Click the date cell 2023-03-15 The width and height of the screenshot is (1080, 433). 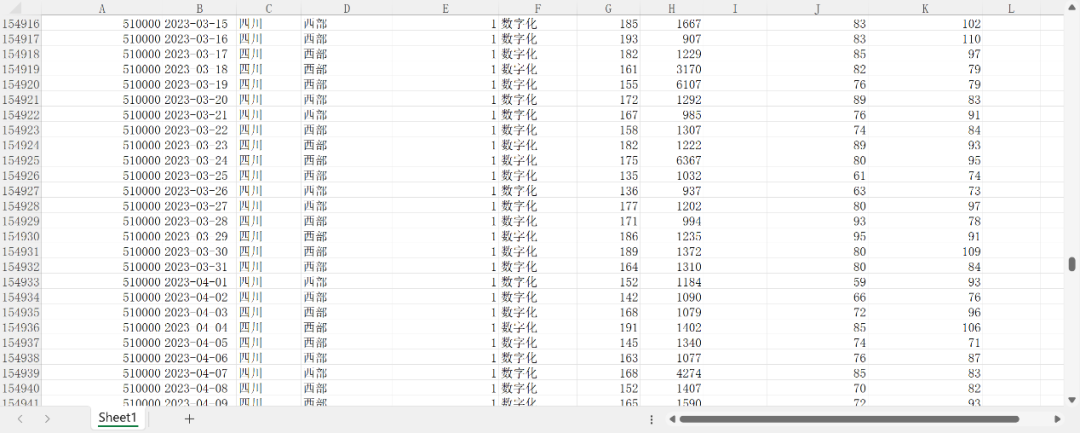coord(200,23)
